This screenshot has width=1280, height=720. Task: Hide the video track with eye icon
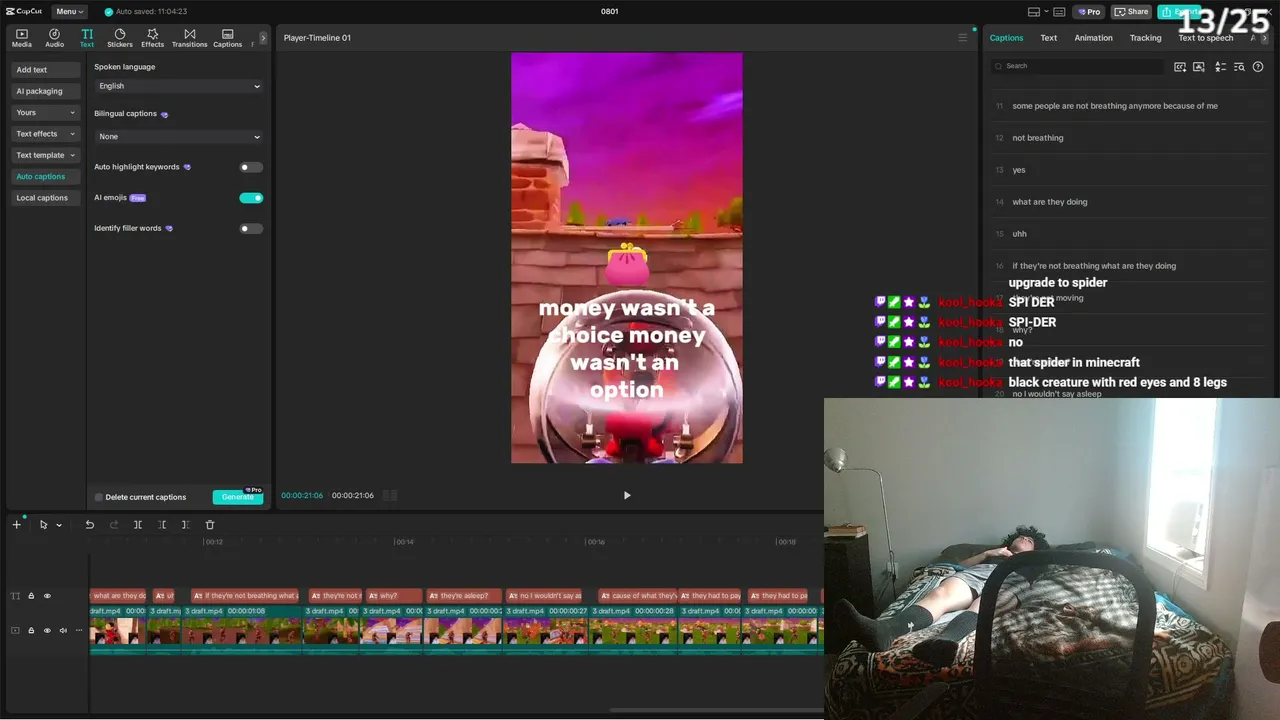click(x=47, y=630)
